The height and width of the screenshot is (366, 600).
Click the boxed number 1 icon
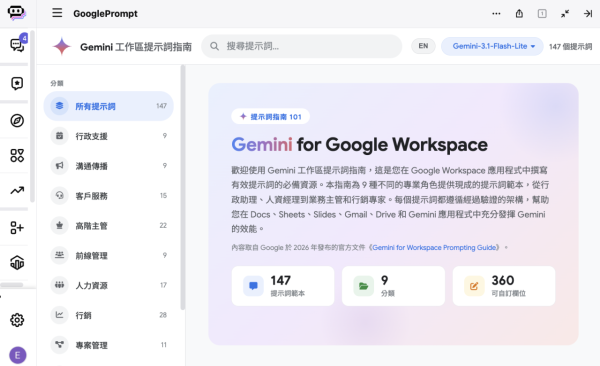542,13
